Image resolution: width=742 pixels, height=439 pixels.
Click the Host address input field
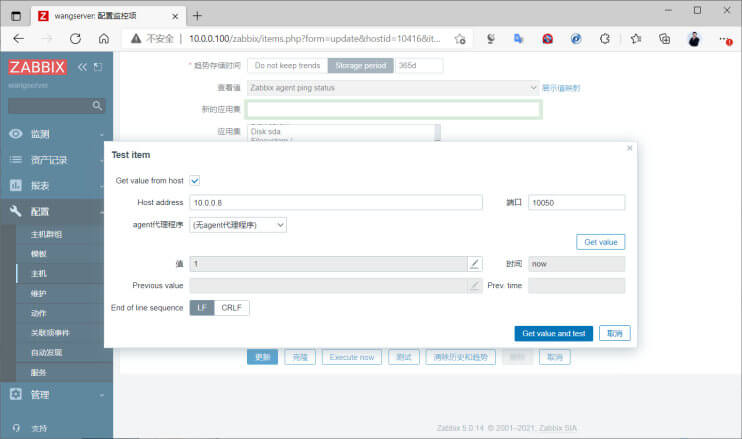tap(336, 202)
